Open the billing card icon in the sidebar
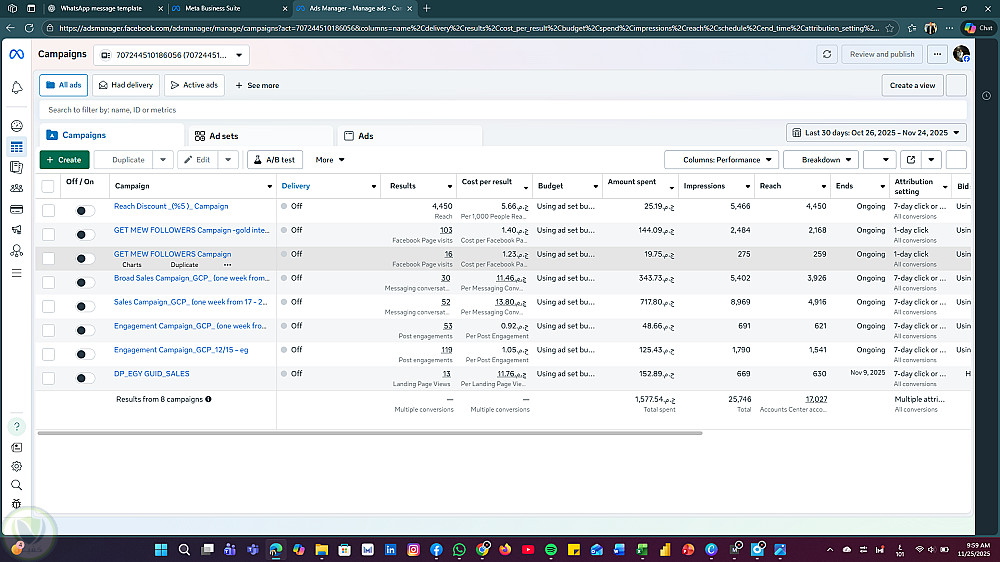 (x=17, y=209)
